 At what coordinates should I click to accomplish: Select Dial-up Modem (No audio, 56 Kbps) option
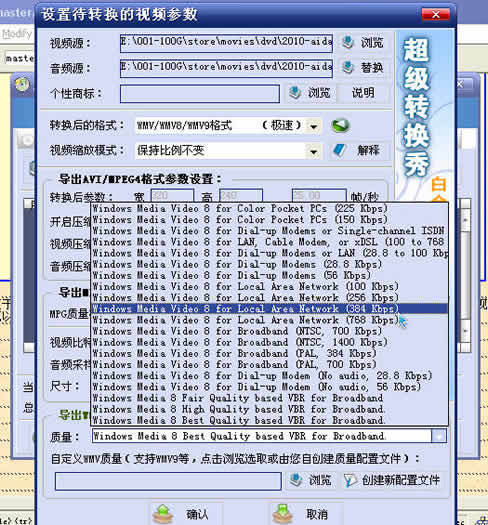[270, 387]
